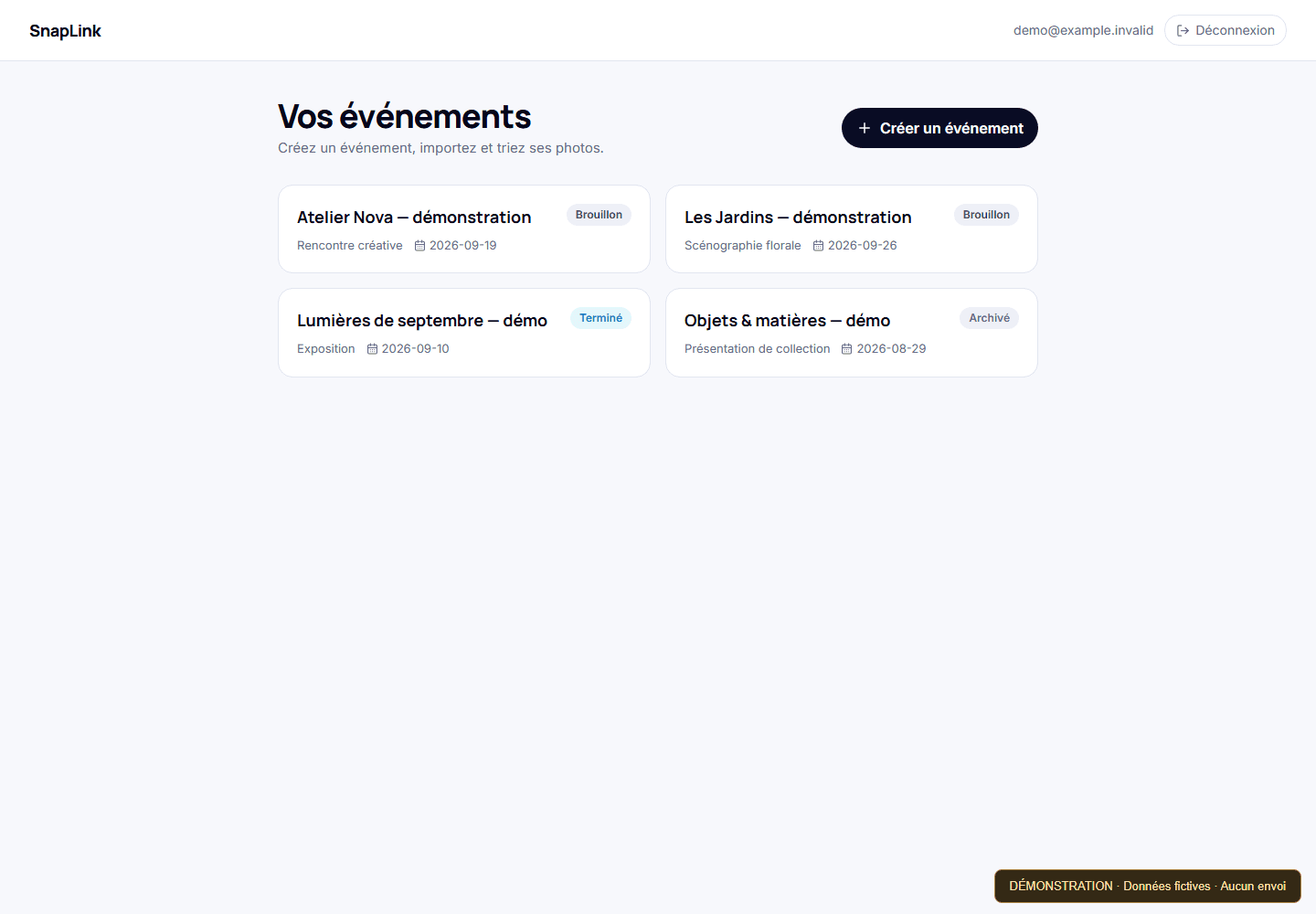Click demo@example.invalid account text
The width and height of the screenshot is (1316, 914).
coord(1083,30)
